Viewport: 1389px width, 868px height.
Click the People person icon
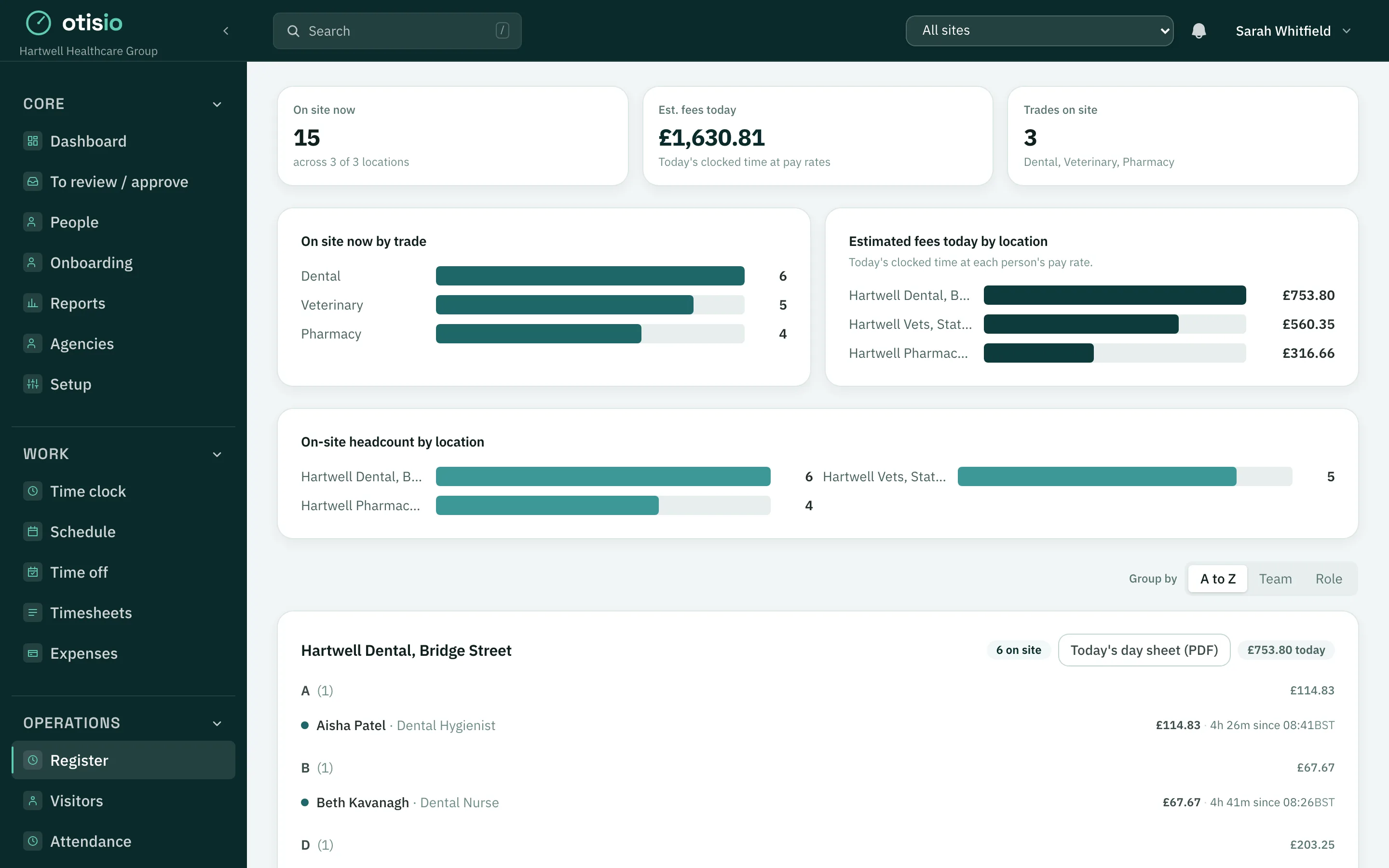pos(33,222)
